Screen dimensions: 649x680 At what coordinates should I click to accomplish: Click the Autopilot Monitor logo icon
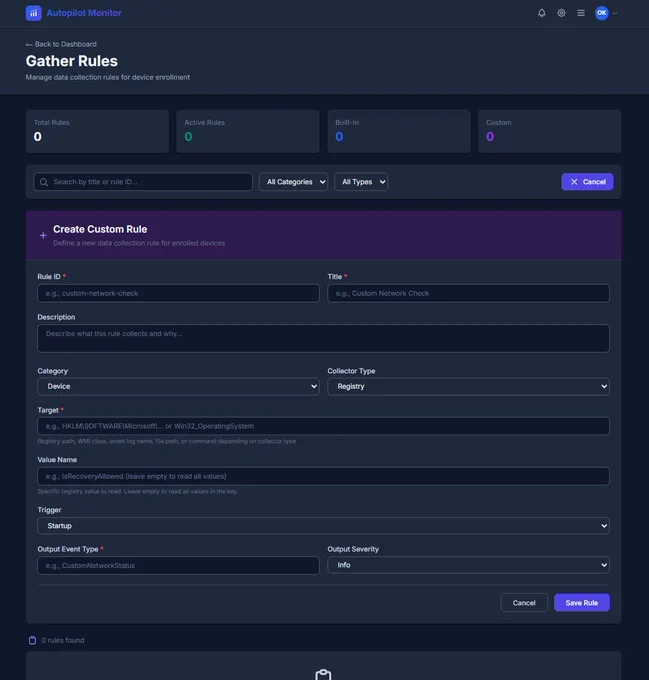[x=33, y=13]
